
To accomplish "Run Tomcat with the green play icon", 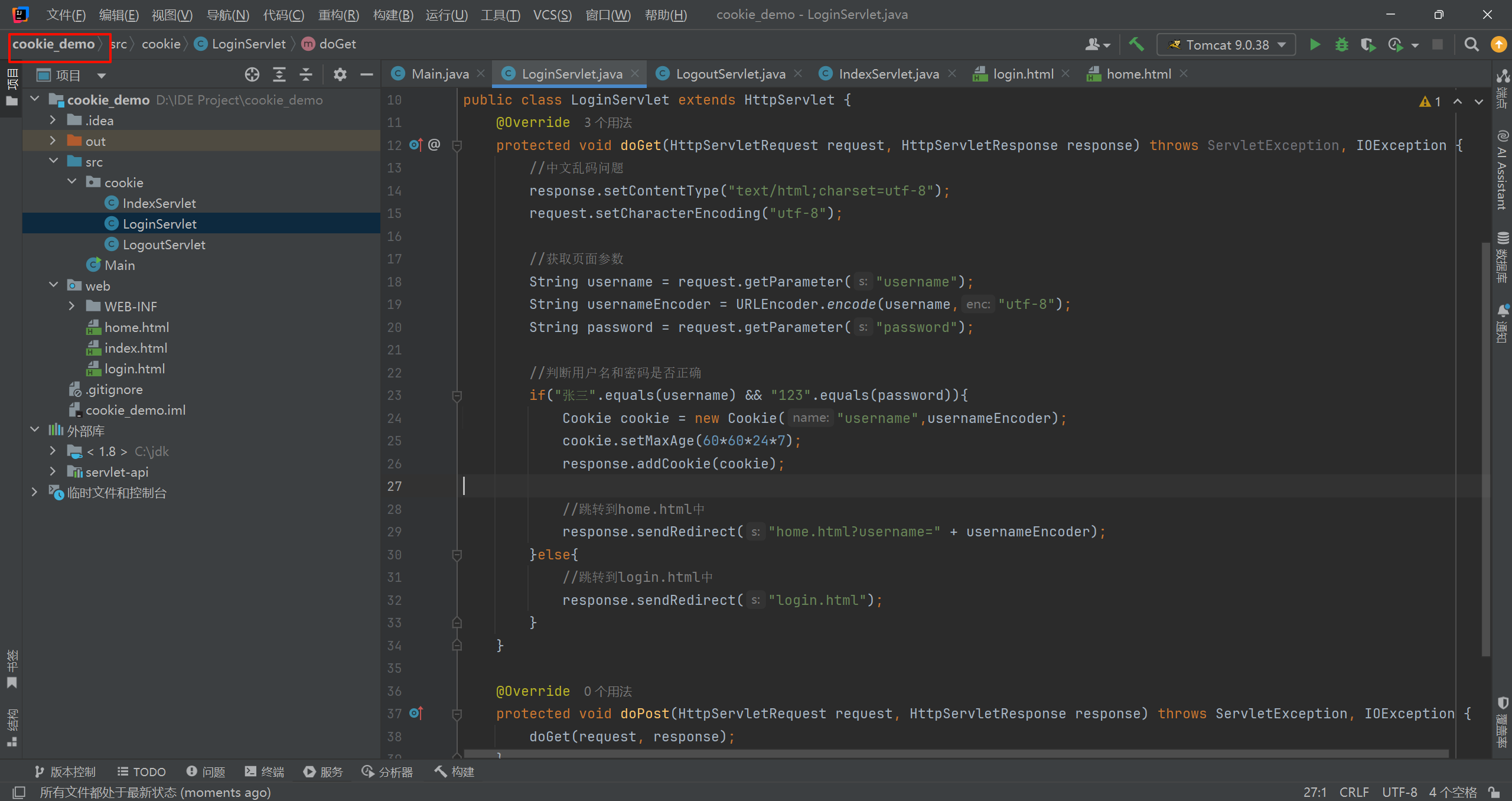I will [1315, 44].
